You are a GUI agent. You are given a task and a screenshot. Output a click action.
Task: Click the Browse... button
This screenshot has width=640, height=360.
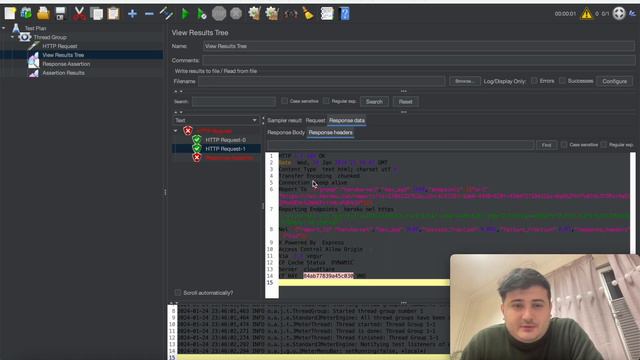coord(464,81)
